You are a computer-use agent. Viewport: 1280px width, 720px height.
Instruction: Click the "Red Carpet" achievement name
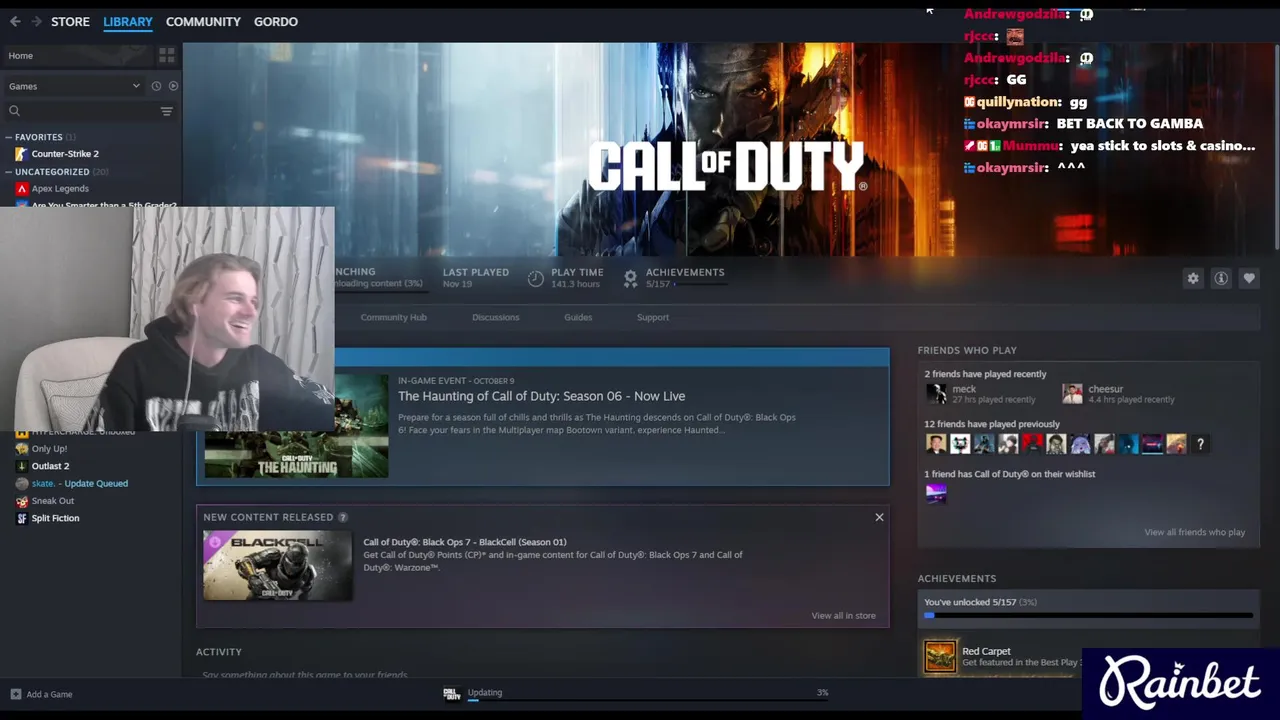986,651
